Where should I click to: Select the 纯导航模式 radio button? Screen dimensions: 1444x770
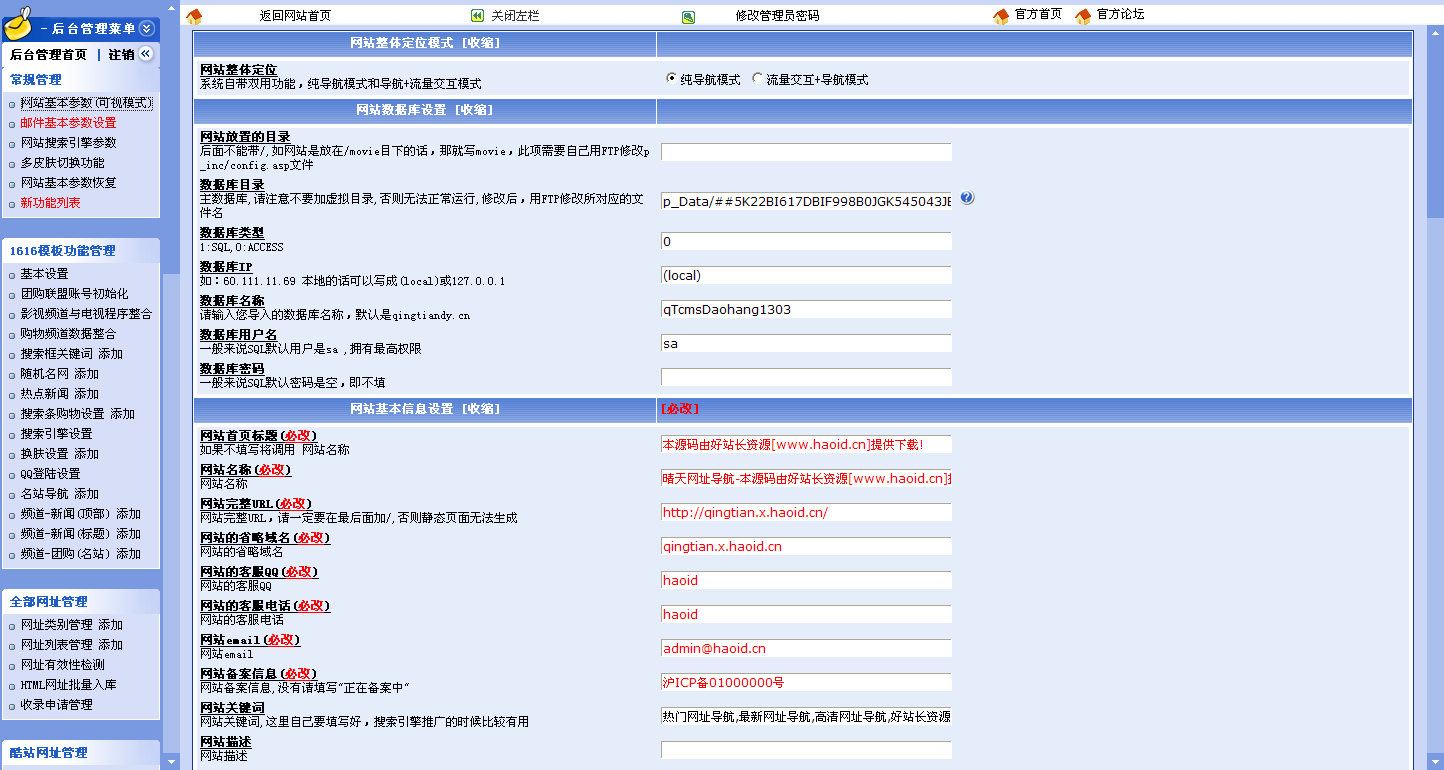pyautogui.click(x=672, y=78)
